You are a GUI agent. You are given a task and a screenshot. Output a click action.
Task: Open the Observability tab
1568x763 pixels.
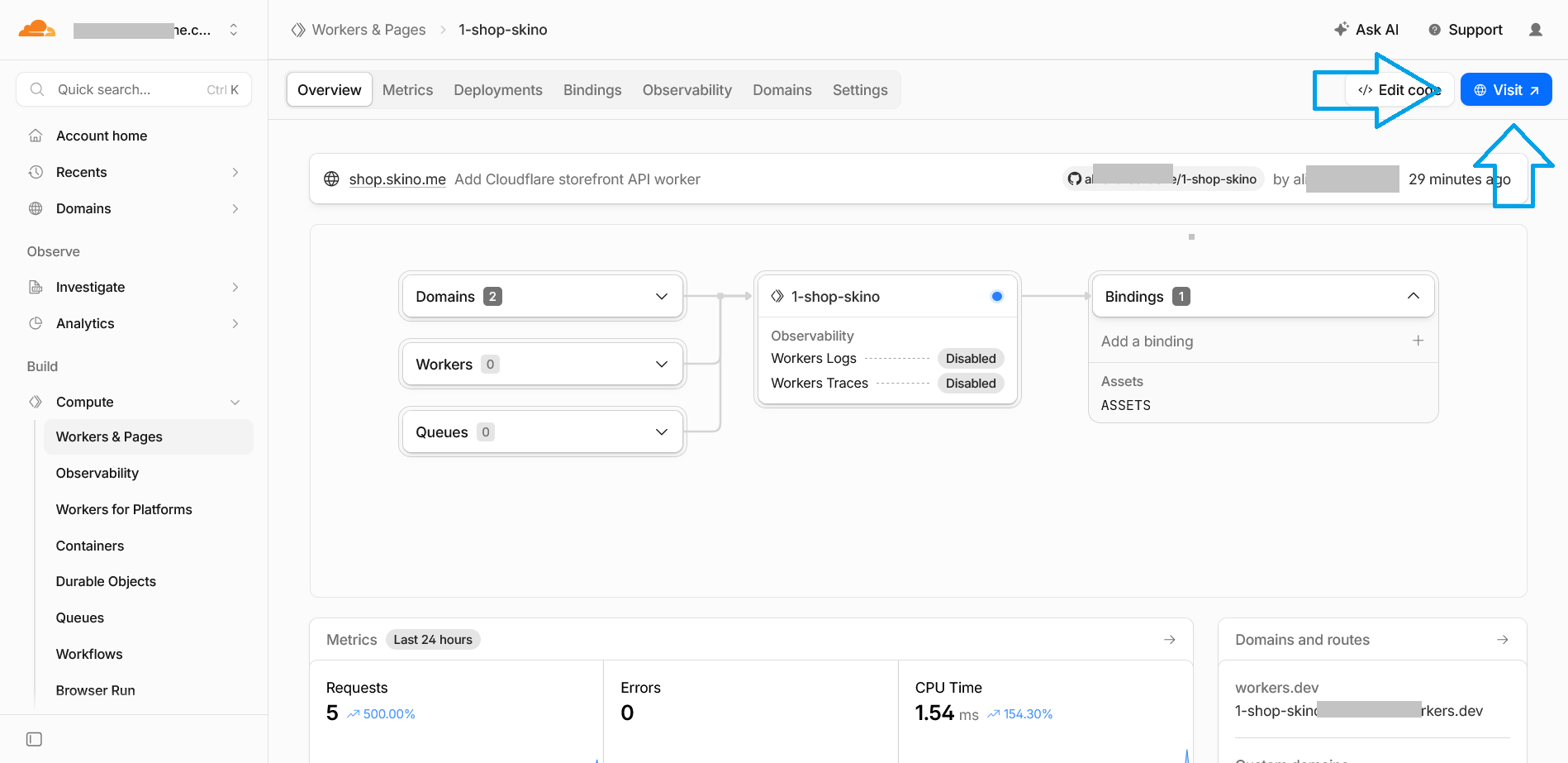pos(687,89)
